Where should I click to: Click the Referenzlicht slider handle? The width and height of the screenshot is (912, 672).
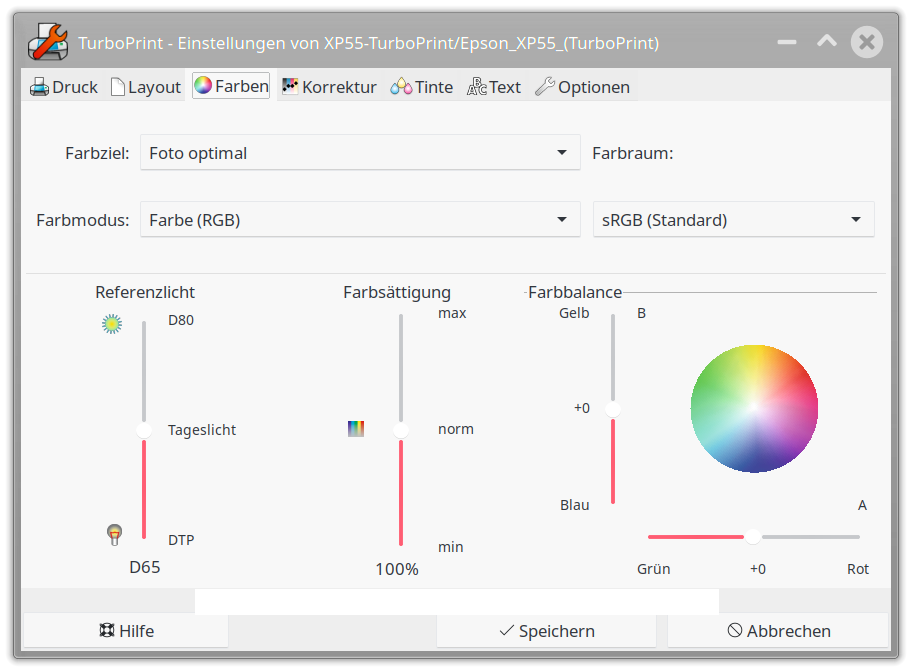[144, 430]
